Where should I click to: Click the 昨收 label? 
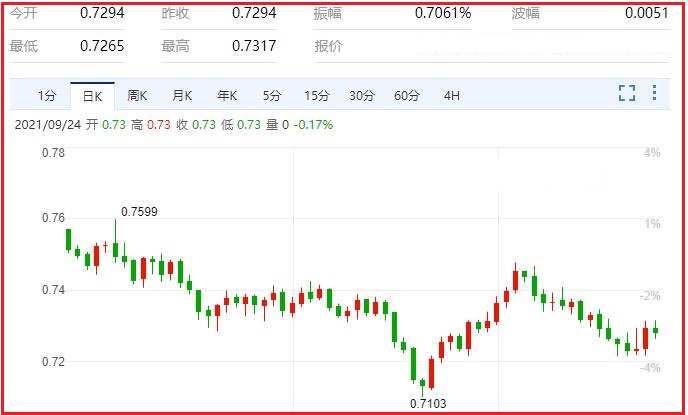pos(176,13)
